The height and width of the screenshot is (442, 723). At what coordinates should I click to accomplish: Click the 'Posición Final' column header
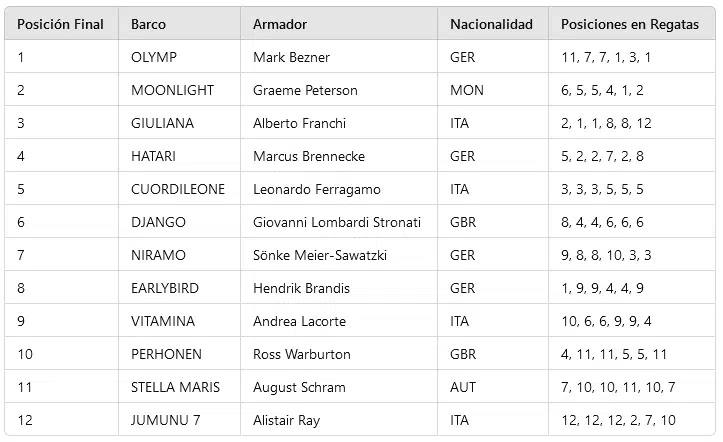[x=61, y=24]
